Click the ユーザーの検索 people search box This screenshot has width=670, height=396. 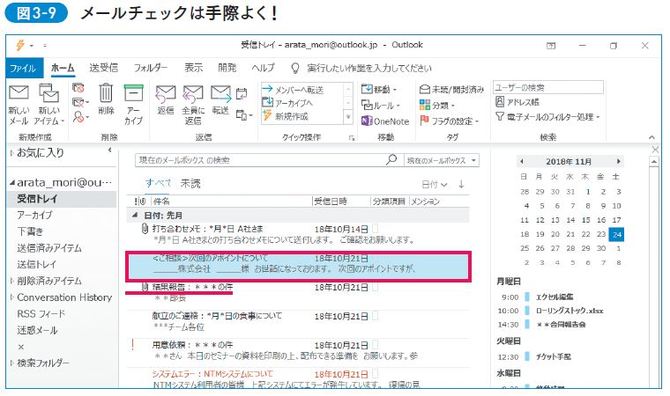pos(548,87)
